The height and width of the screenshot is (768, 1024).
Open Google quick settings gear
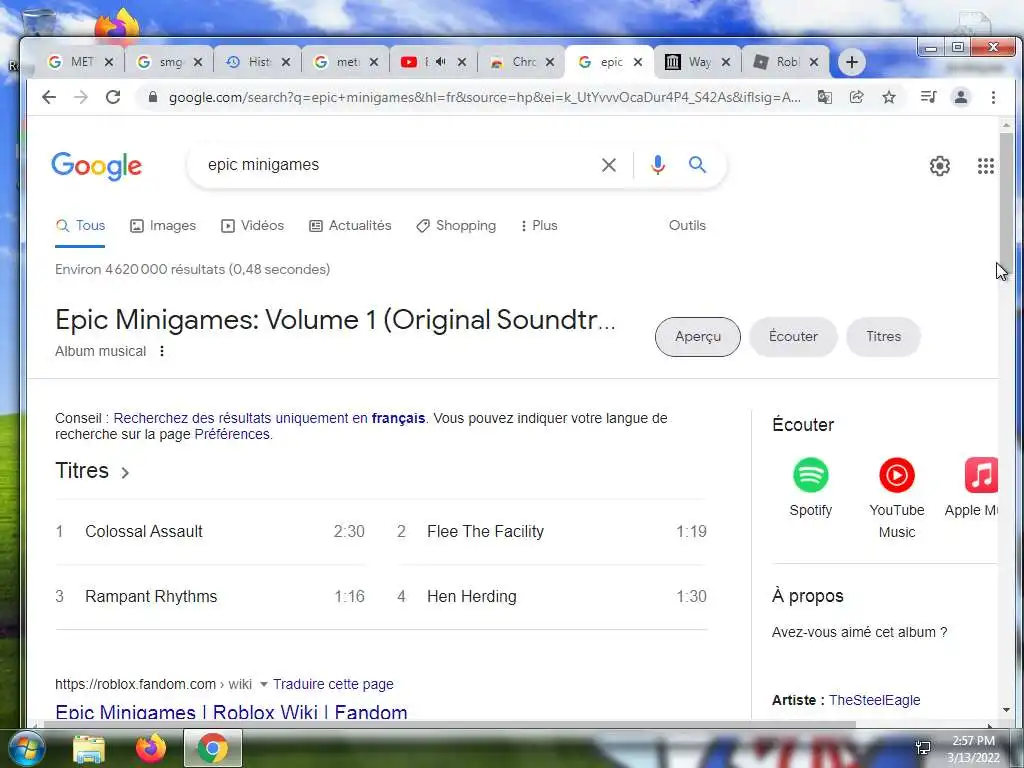coord(940,166)
